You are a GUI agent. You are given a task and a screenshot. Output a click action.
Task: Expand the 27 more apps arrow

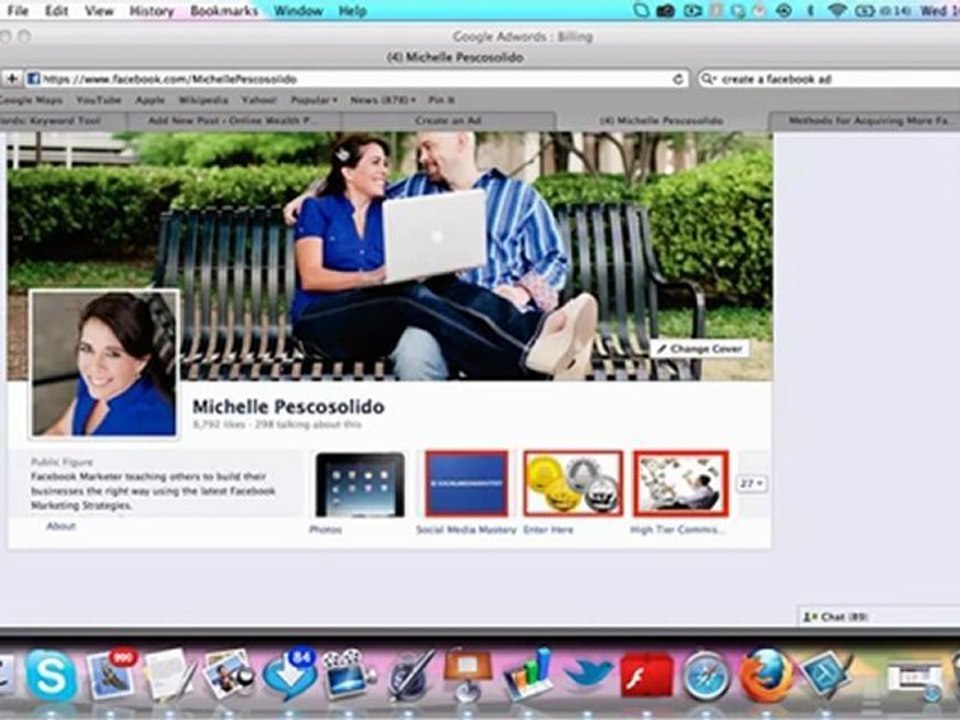point(752,484)
